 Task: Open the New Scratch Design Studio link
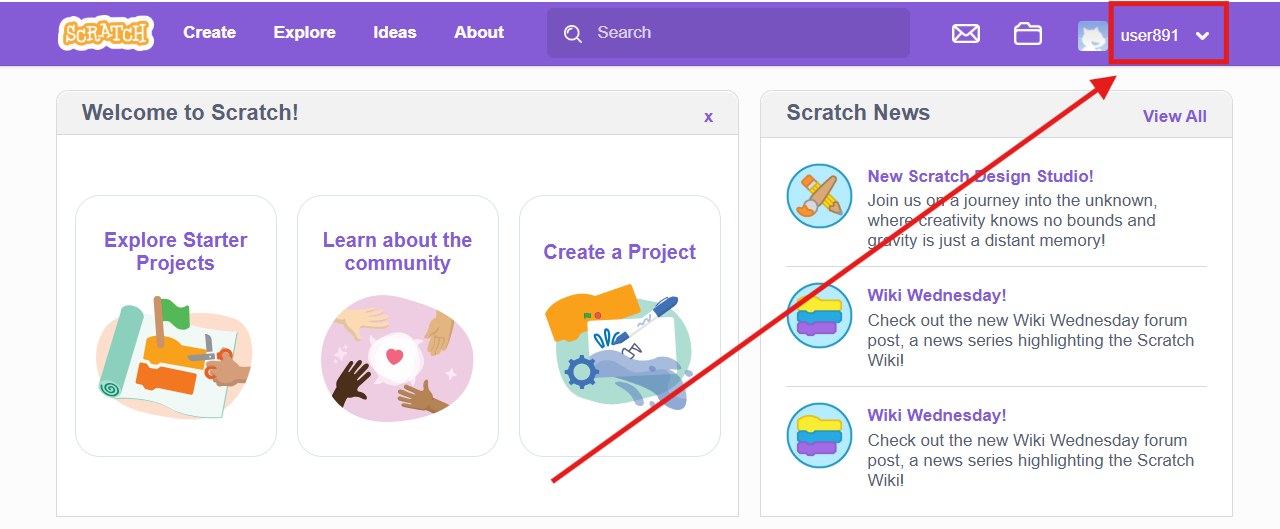(980, 176)
